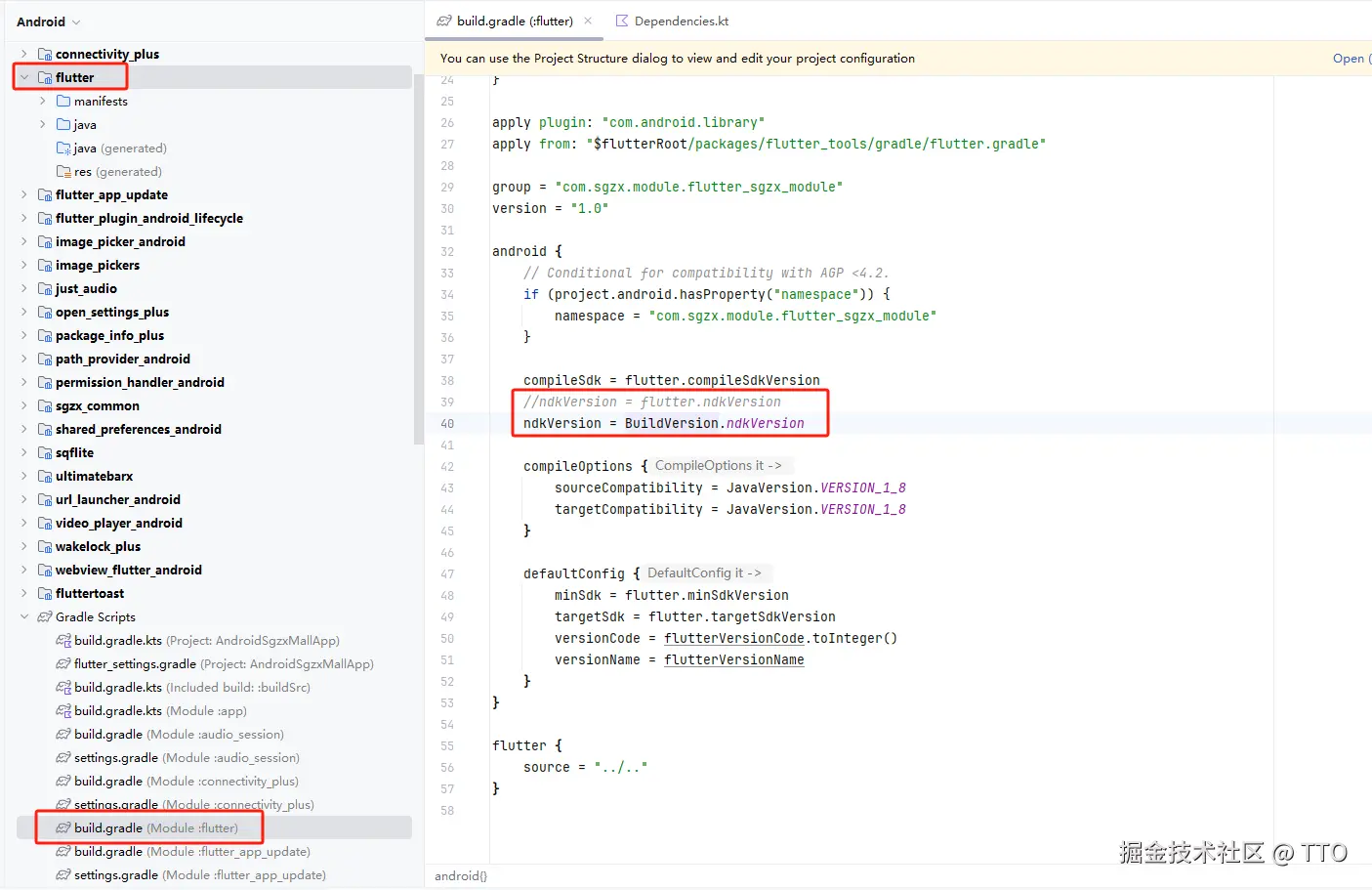Click the namespace string on line 35
Image resolution: width=1372 pixels, height=890 pixels.
[793, 316]
